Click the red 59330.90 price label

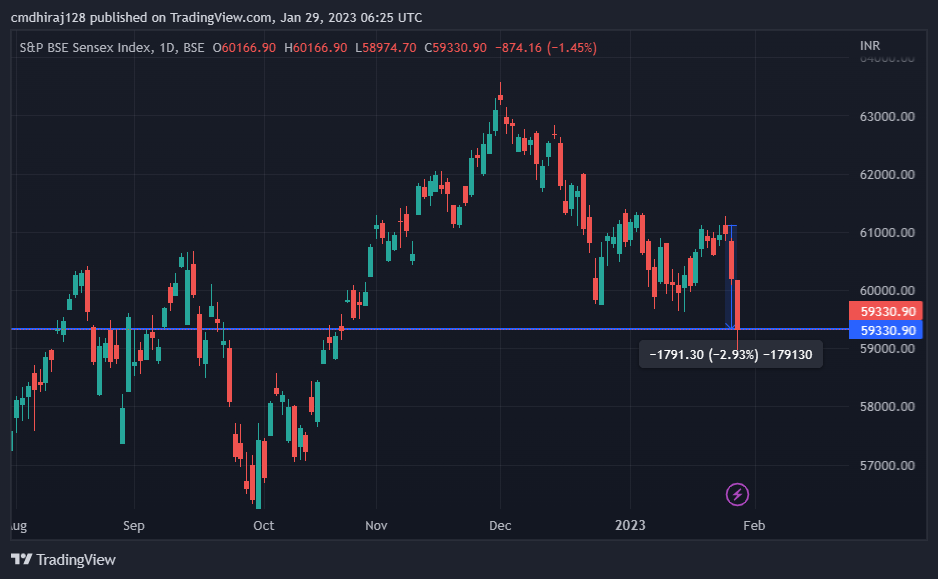click(886, 311)
